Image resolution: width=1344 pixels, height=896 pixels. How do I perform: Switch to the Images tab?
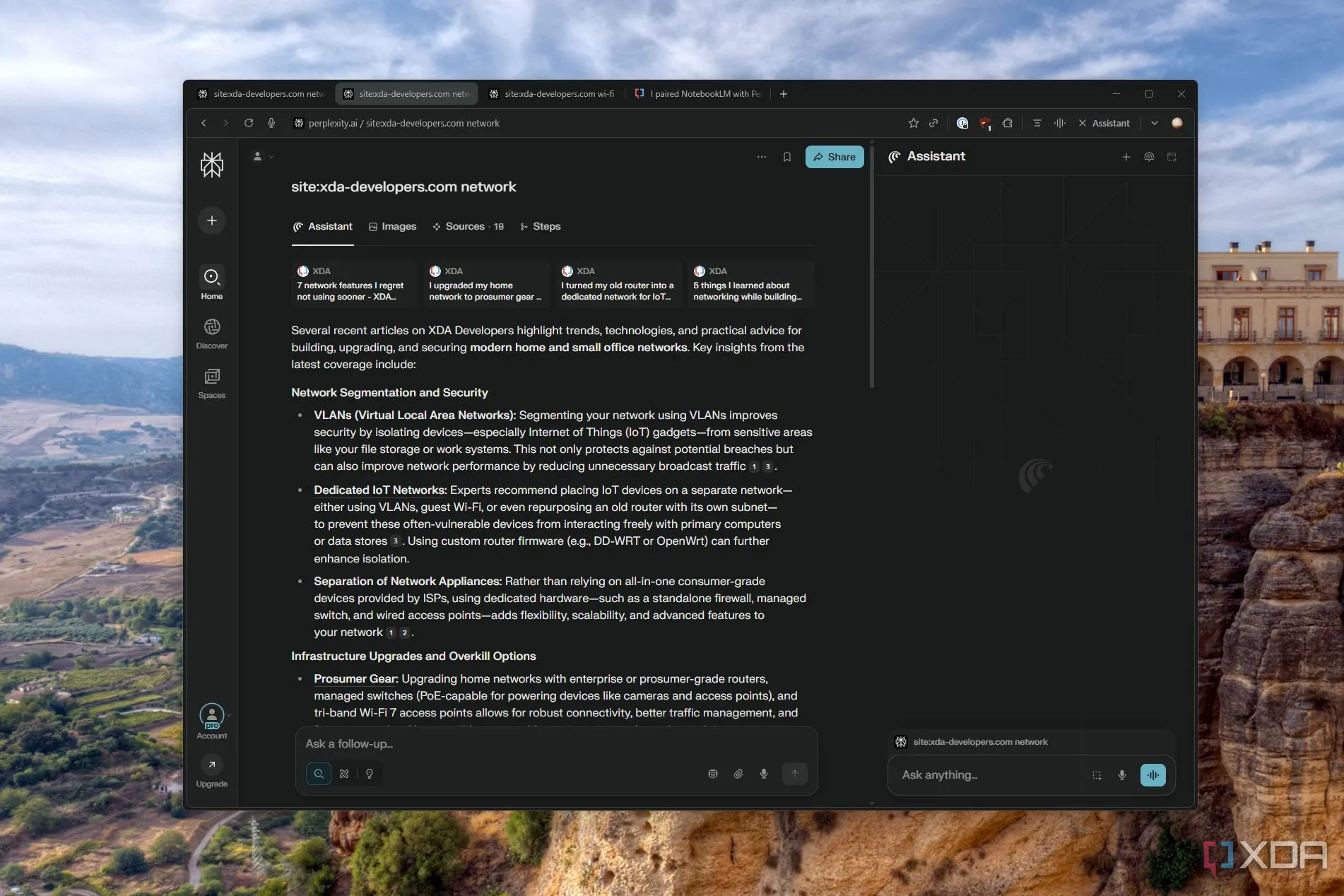392,227
